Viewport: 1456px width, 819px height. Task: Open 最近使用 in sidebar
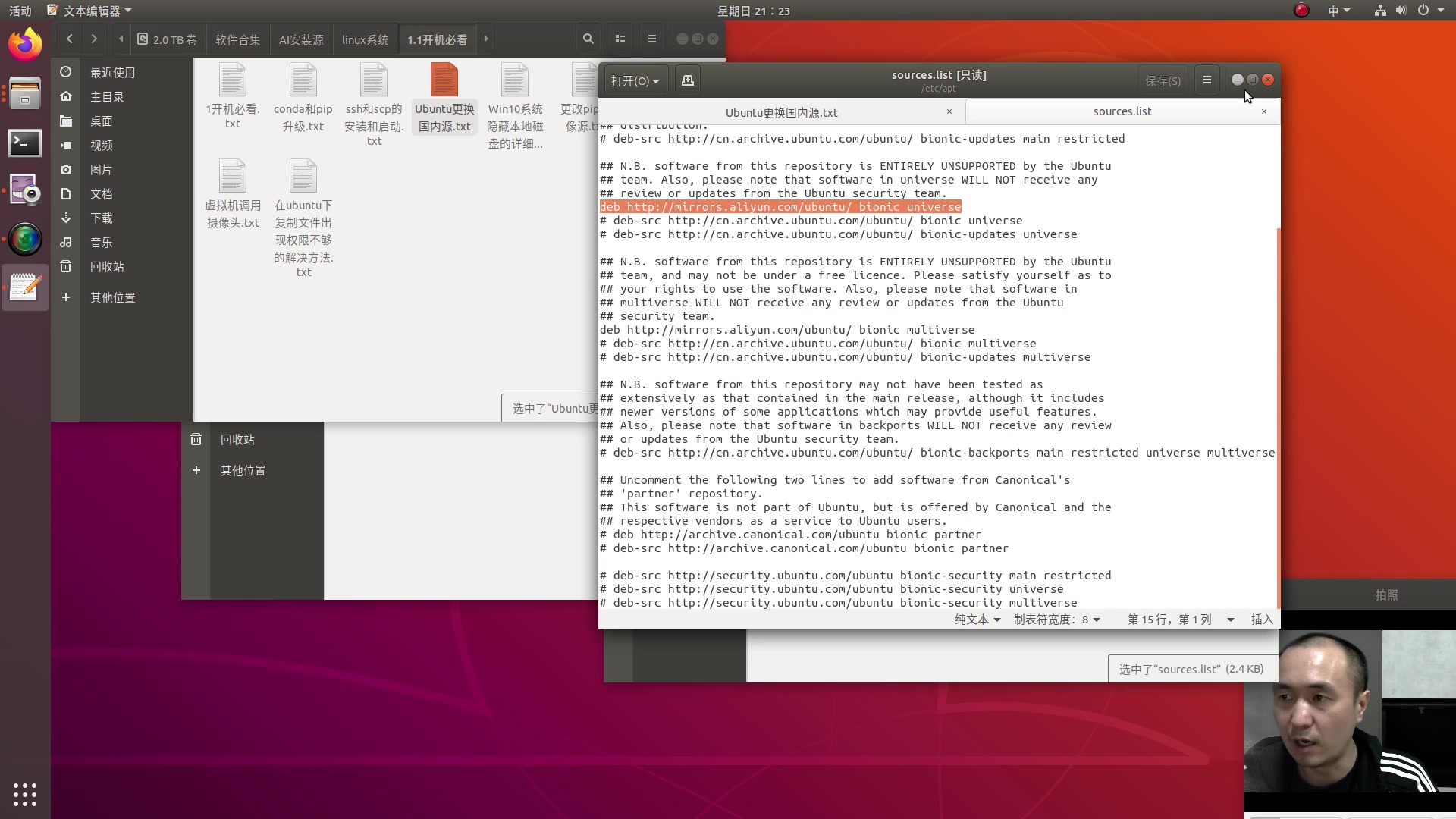(x=112, y=72)
